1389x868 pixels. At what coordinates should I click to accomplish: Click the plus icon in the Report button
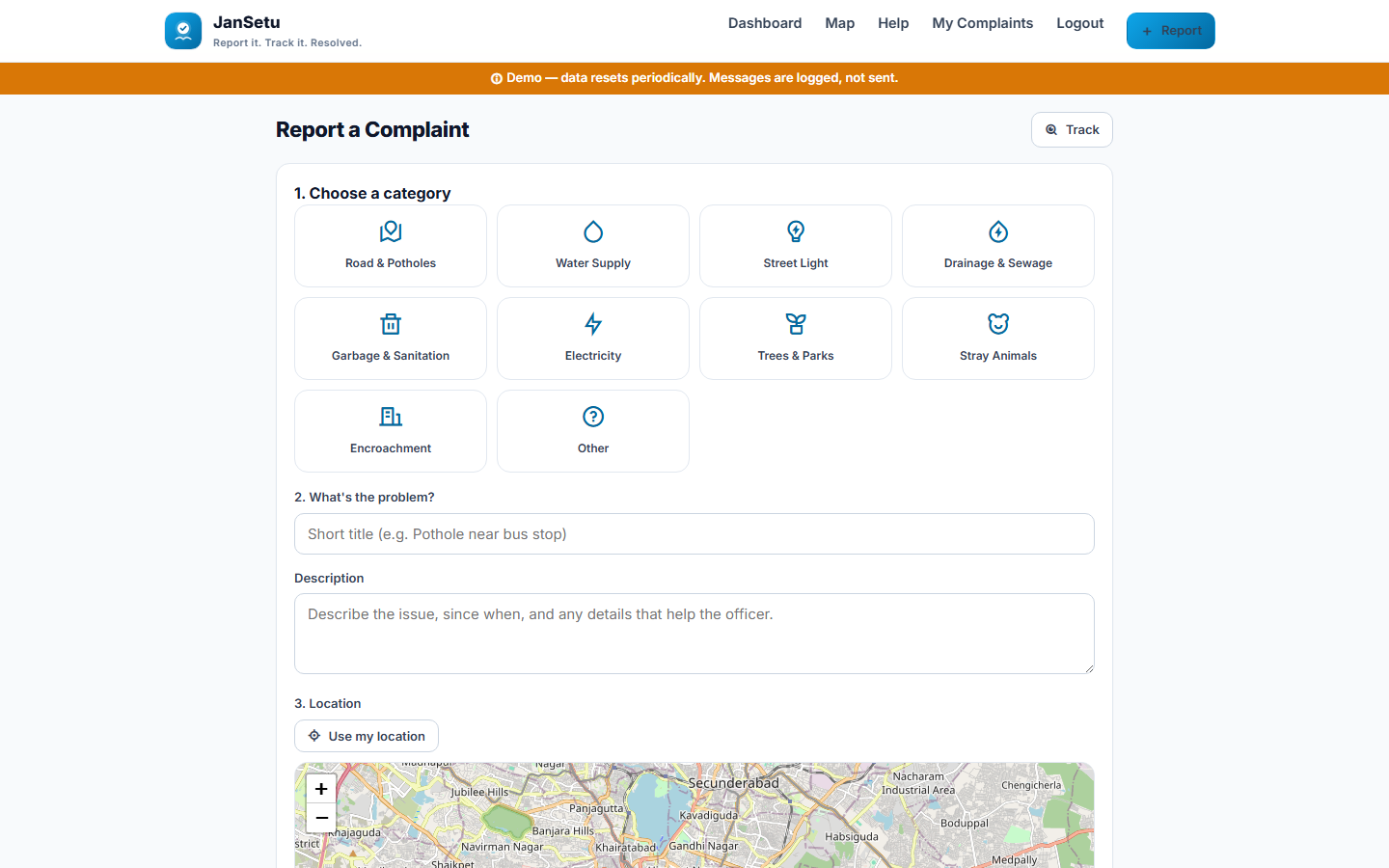(x=1147, y=31)
